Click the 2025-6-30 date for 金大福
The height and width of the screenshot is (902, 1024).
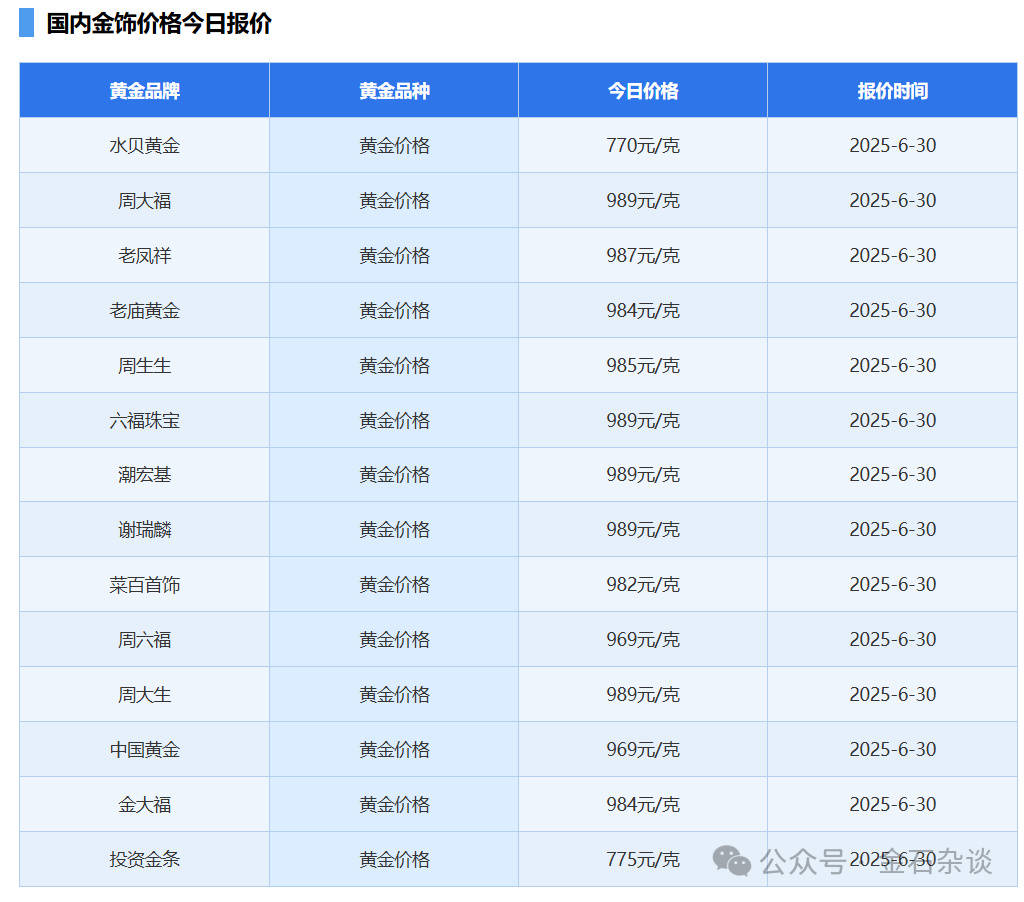tap(892, 804)
